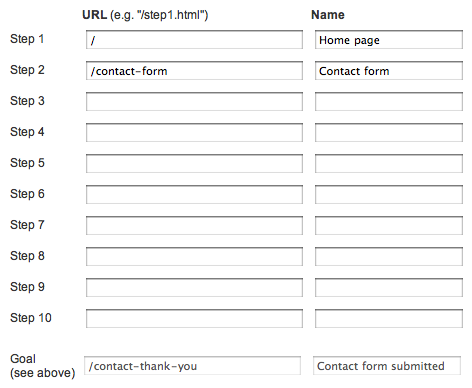Click the Step 7 Name input
The width and height of the screenshot is (472, 388).
click(389, 226)
